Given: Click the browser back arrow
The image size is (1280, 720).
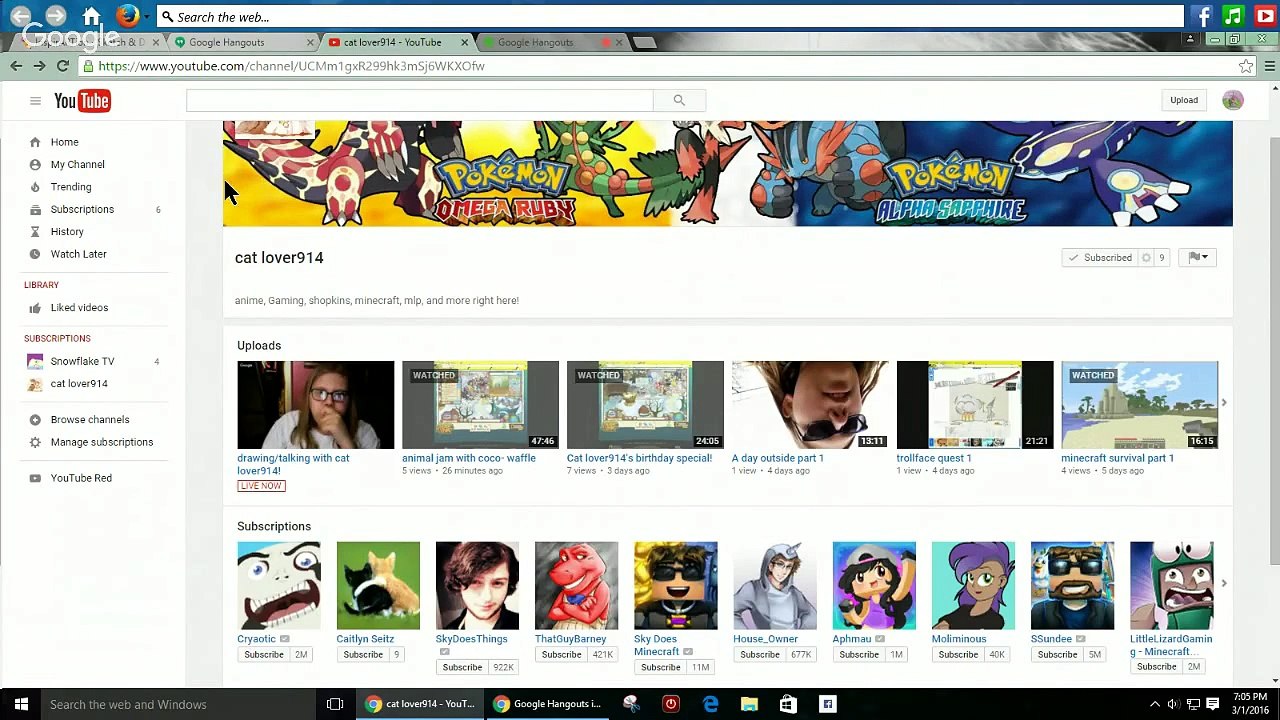Looking at the screenshot, I should tap(16, 66).
